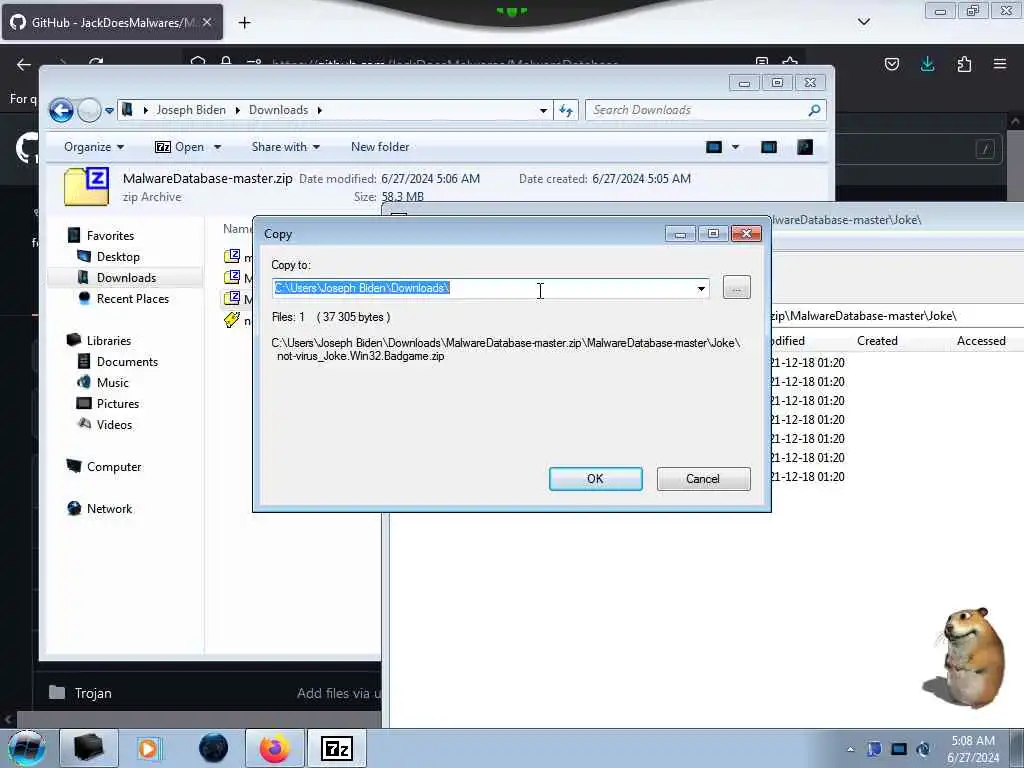Open the Firefox hamburger menu
Image resolution: width=1024 pixels, height=768 pixels.
(1000, 64)
